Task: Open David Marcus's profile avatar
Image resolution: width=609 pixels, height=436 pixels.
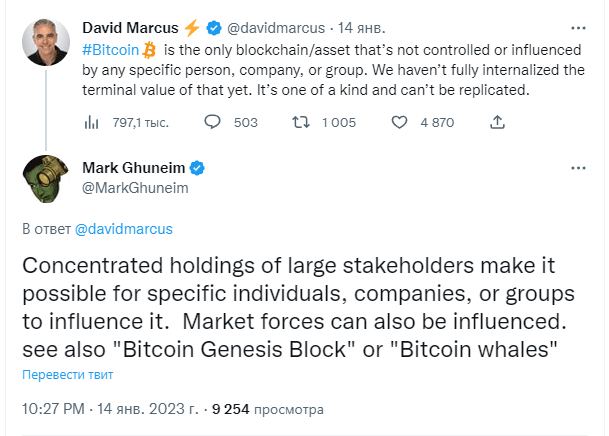Action: (x=46, y=42)
